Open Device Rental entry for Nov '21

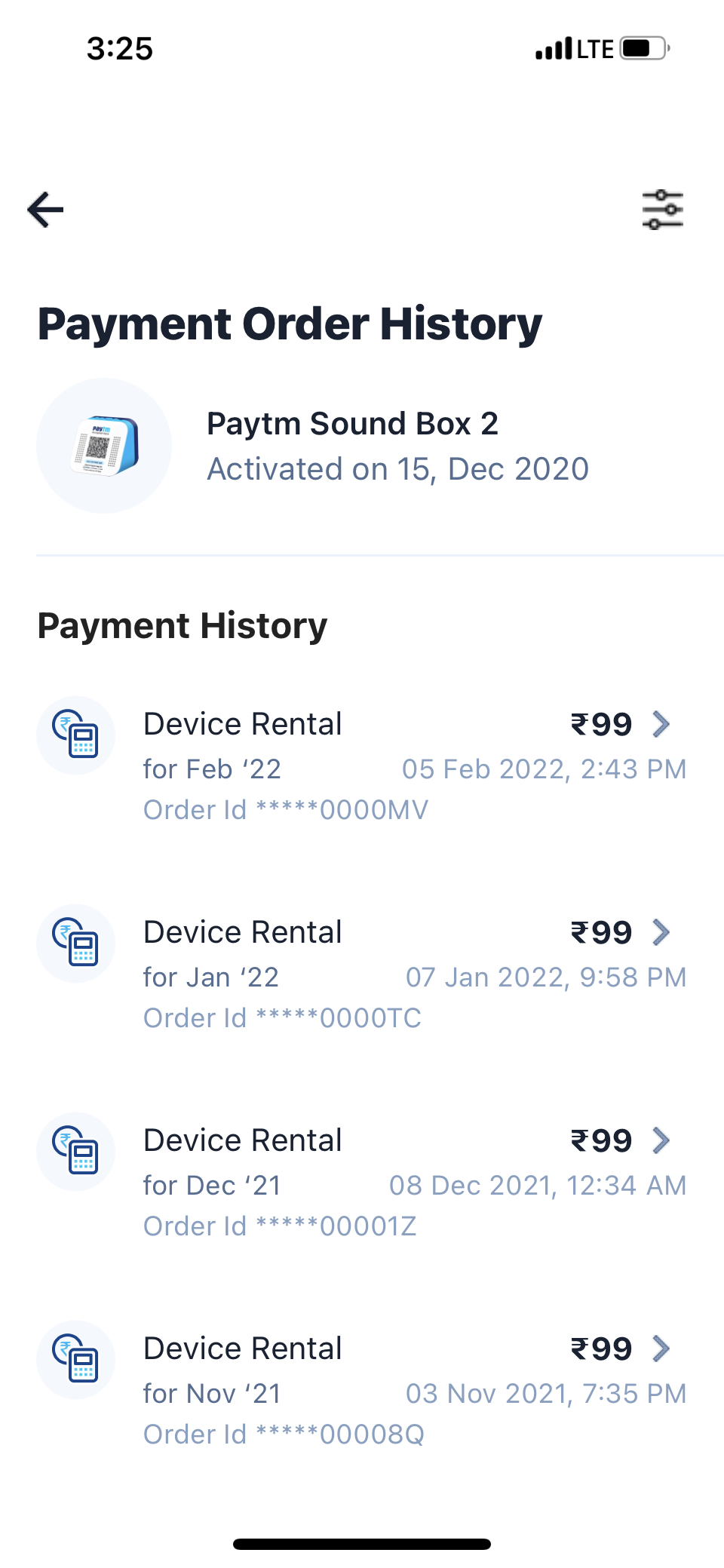243,1349
